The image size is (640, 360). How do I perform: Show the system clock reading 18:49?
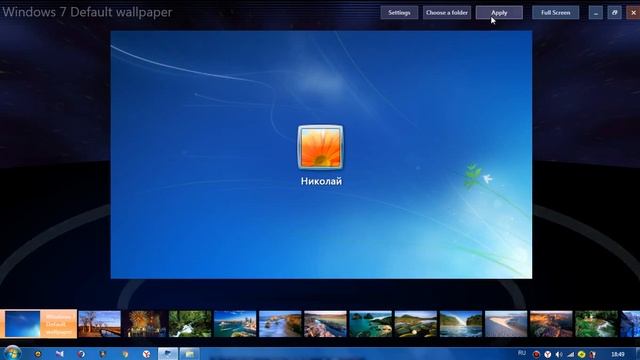pyautogui.click(x=618, y=354)
